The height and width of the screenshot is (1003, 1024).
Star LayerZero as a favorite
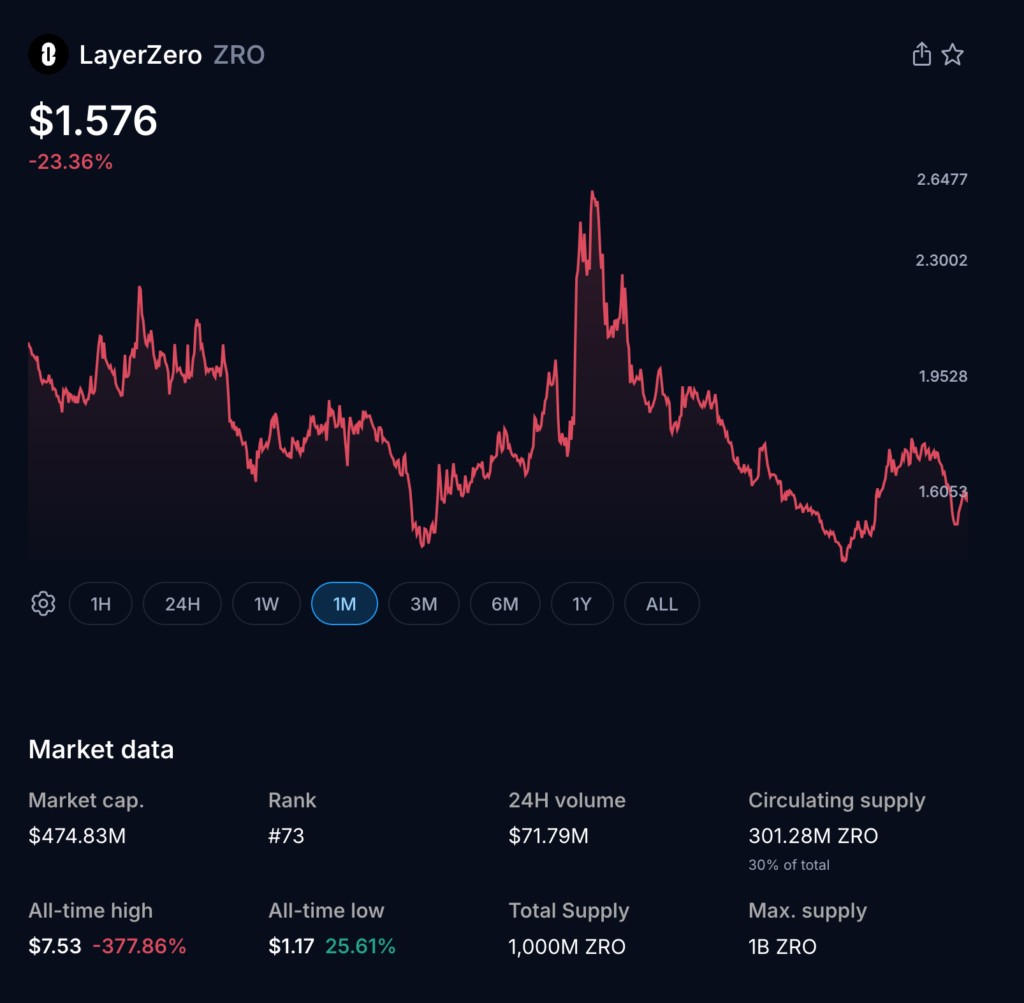click(953, 54)
